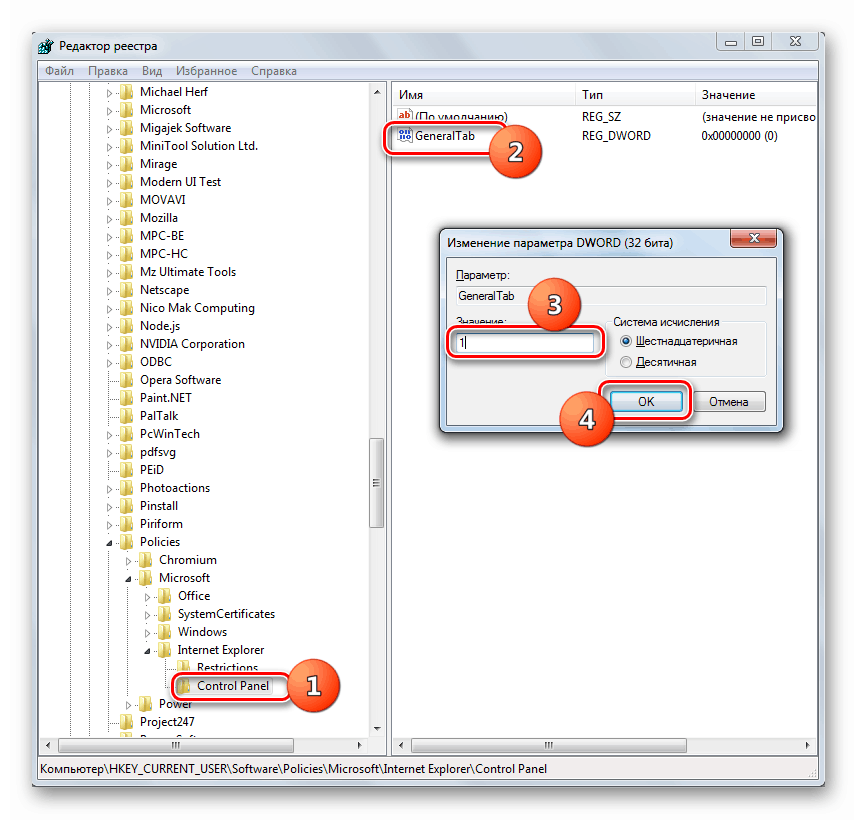
Task: Expand the Office tree node
Action: click(x=148, y=598)
